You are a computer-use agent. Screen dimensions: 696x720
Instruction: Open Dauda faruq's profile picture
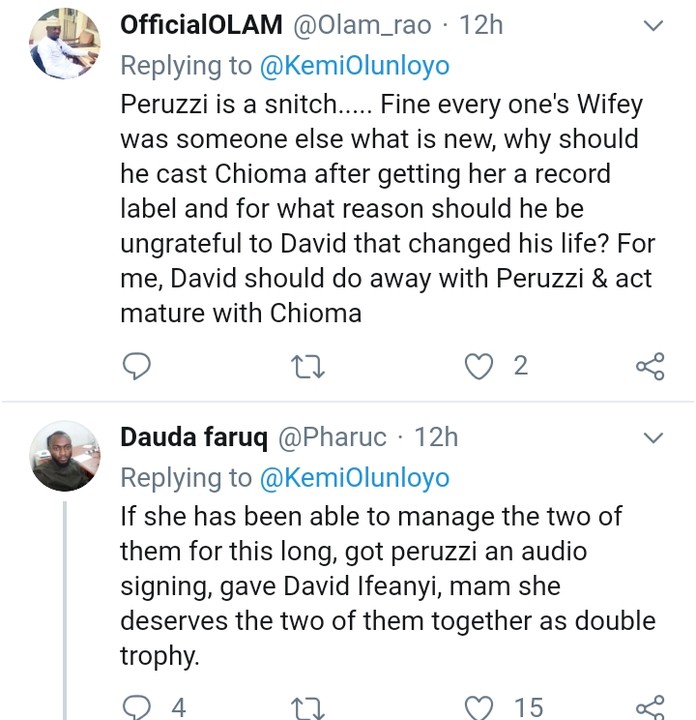65,456
